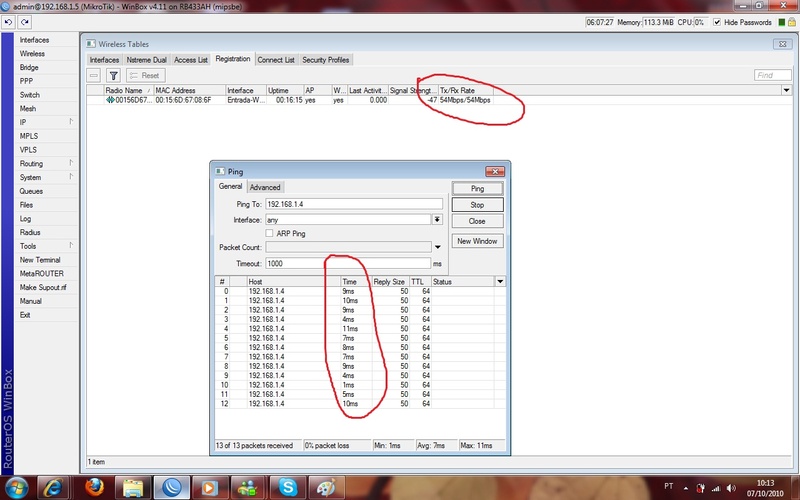Click the Radio Name column header
The height and width of the screenshot is (500, 800).
129,90
